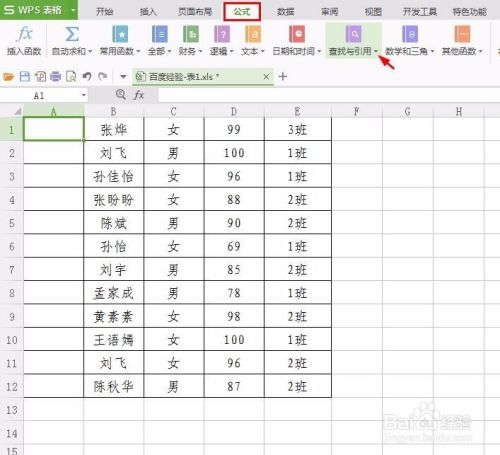Click the open folder icon in quick toolbar
Viewport: 500px width, 455px height.
tap(8, 77)
